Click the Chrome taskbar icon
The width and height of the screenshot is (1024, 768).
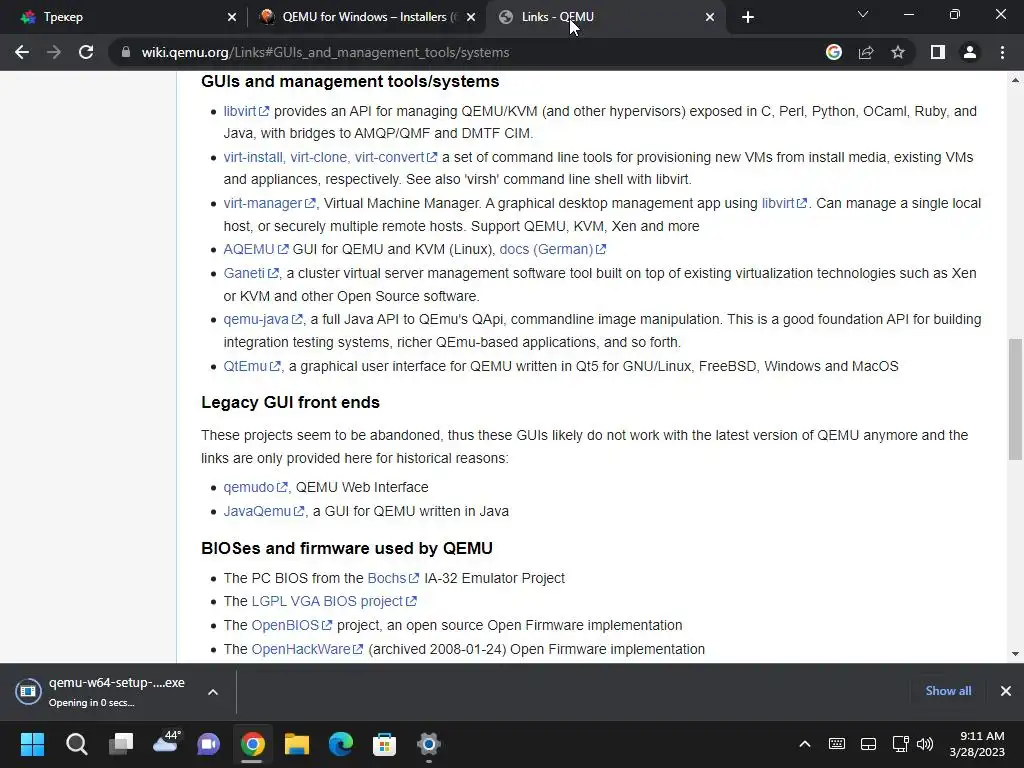tap(252, 744)
